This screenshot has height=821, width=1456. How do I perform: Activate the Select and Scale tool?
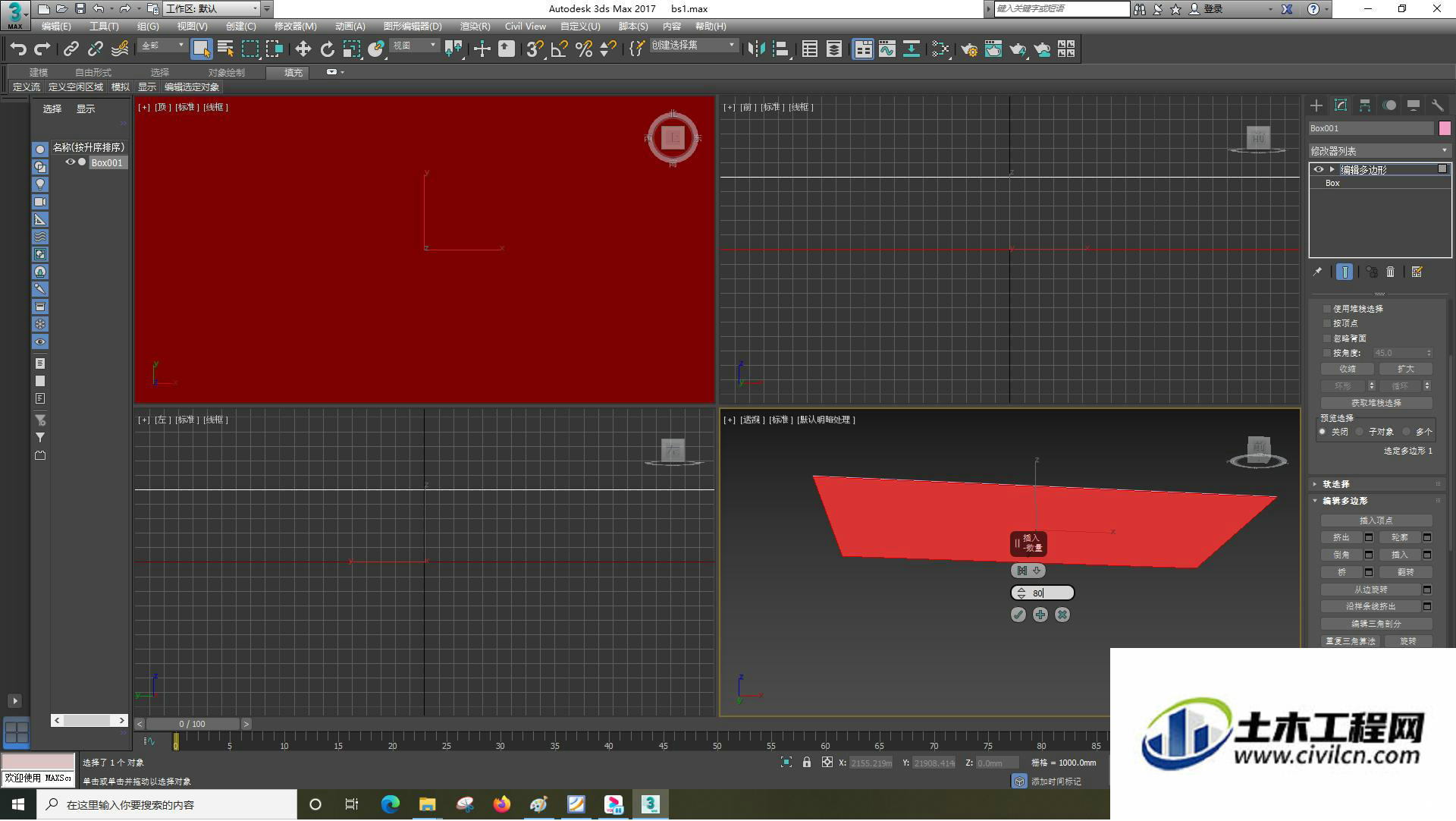pyautogui.click(x=351, y=49)
